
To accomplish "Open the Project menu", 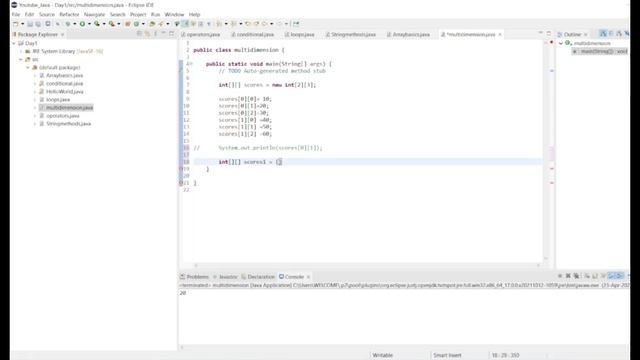I will (138, 14).
